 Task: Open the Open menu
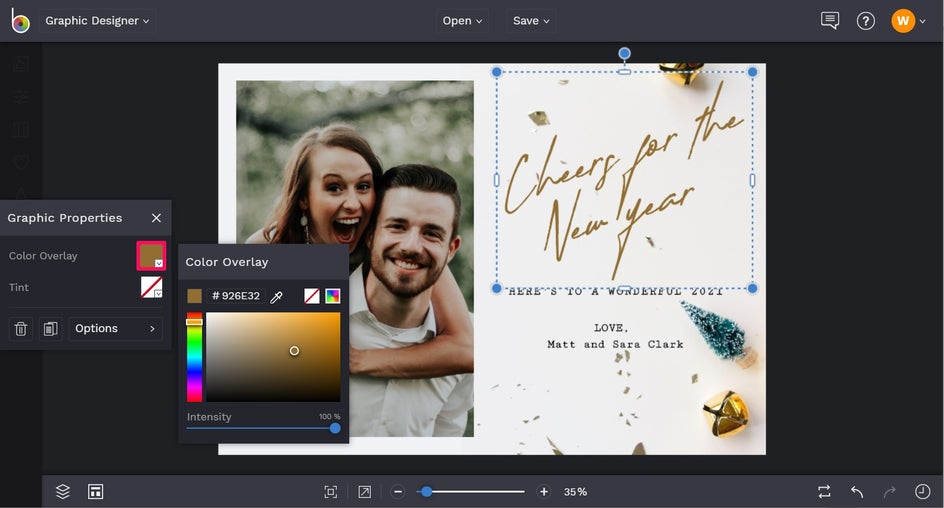click(462, 20)
